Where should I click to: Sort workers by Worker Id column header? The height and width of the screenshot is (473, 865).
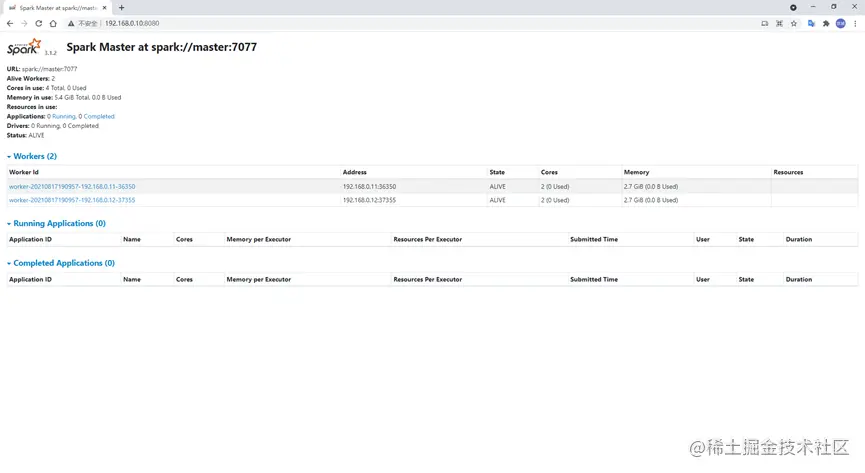tap(24, 172)
